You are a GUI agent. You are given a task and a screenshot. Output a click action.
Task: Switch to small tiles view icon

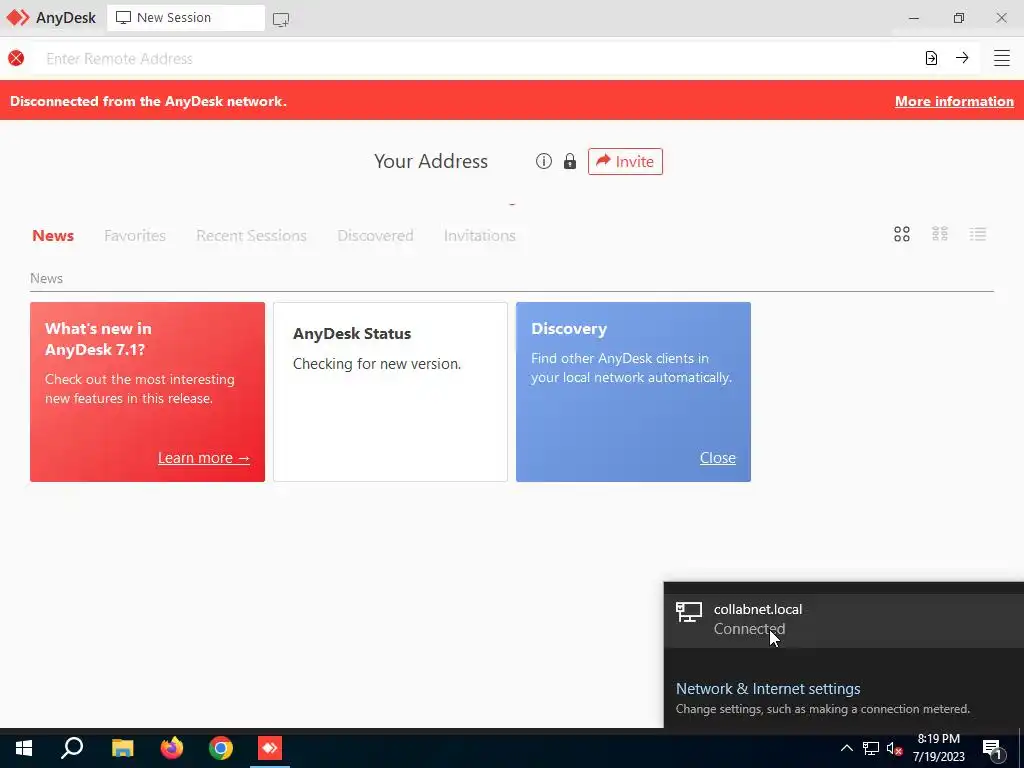coord(940,234)
